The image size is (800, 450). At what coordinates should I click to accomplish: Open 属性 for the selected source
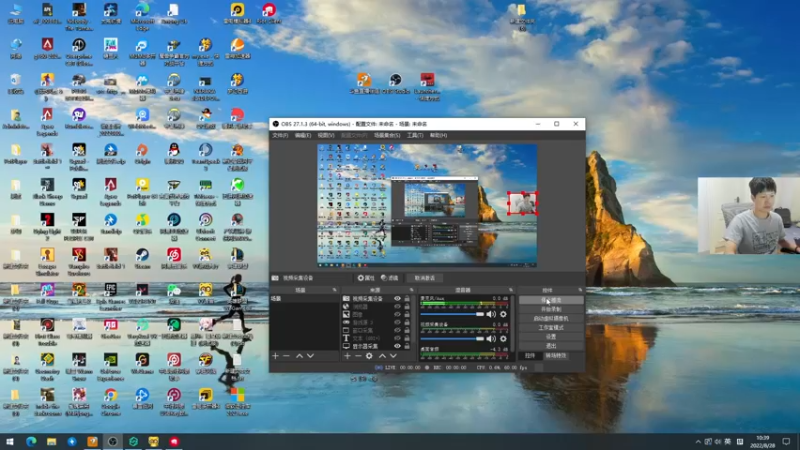366,278
